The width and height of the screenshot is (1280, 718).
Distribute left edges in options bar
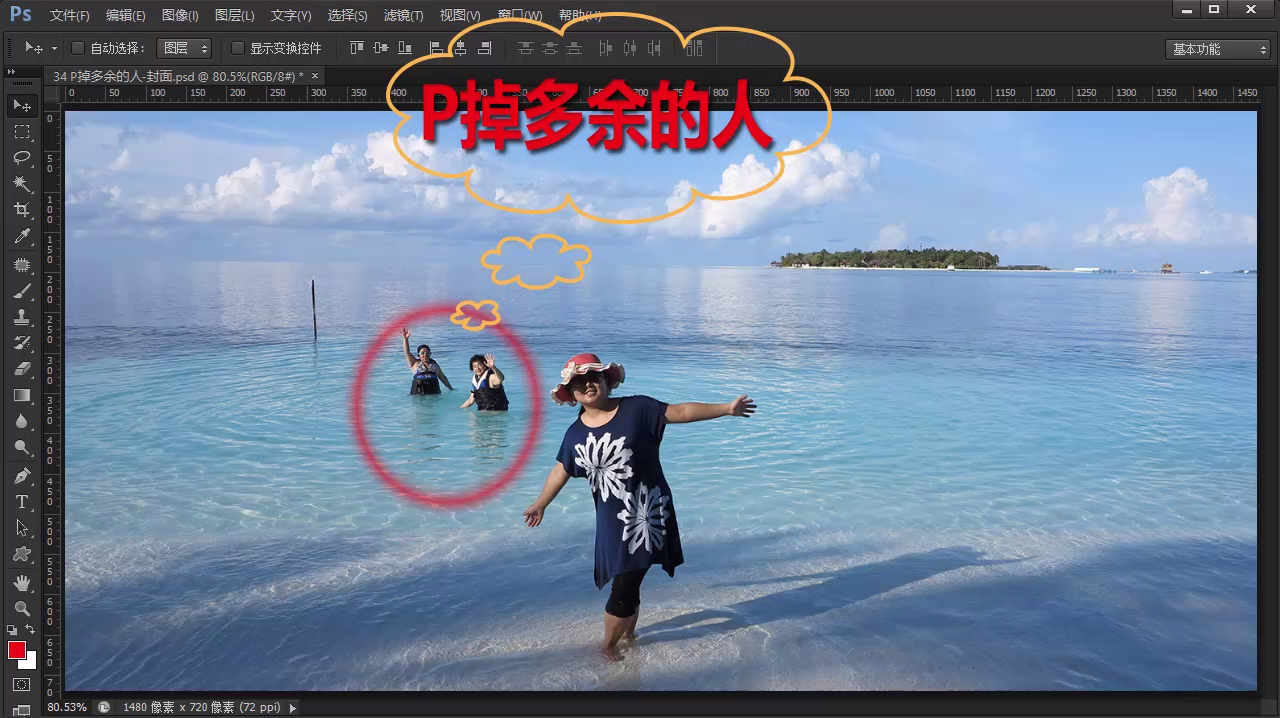tap(605, 48)
